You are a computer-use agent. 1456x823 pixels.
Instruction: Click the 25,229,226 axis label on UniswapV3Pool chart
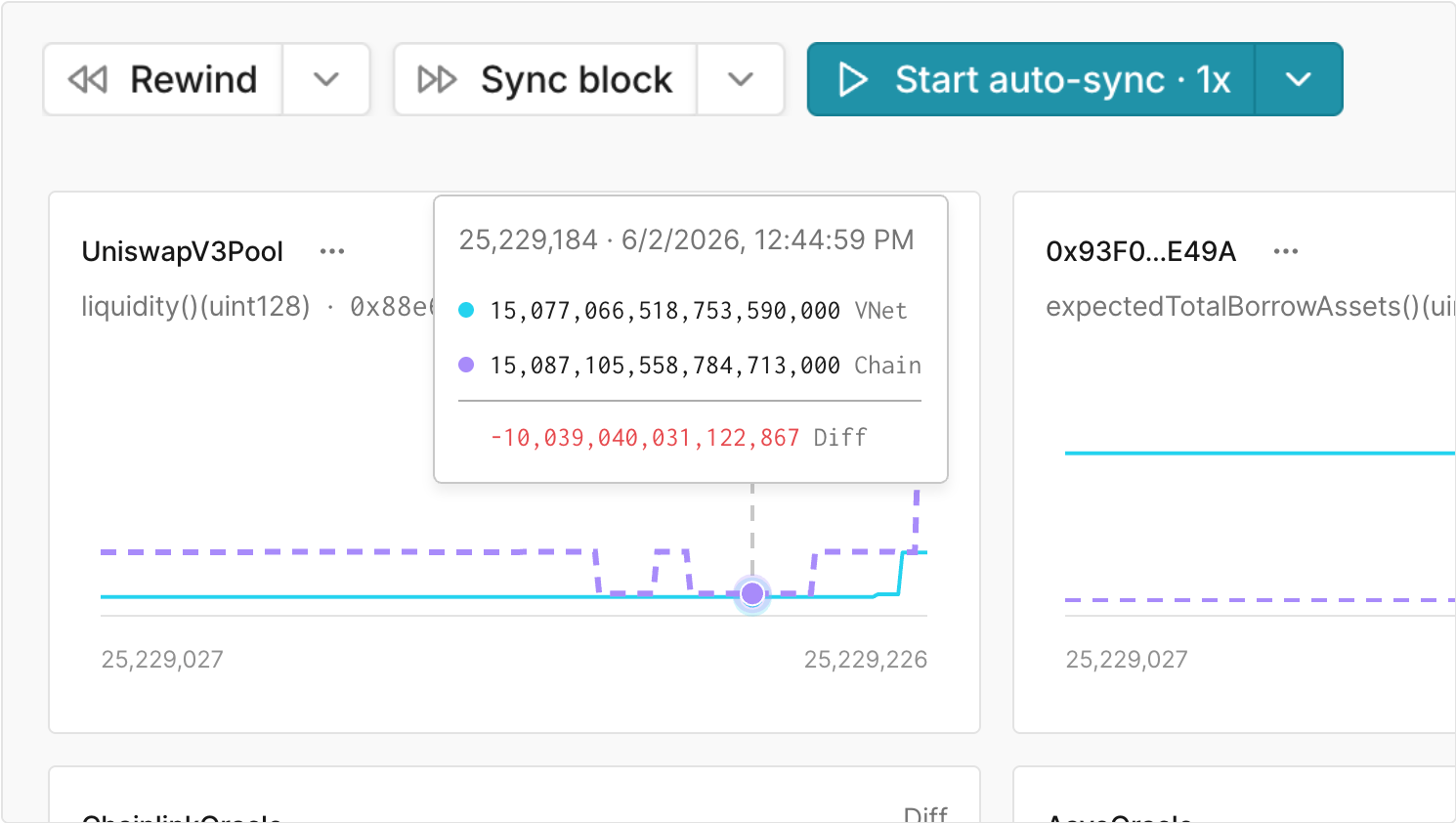tap(866, 660)
